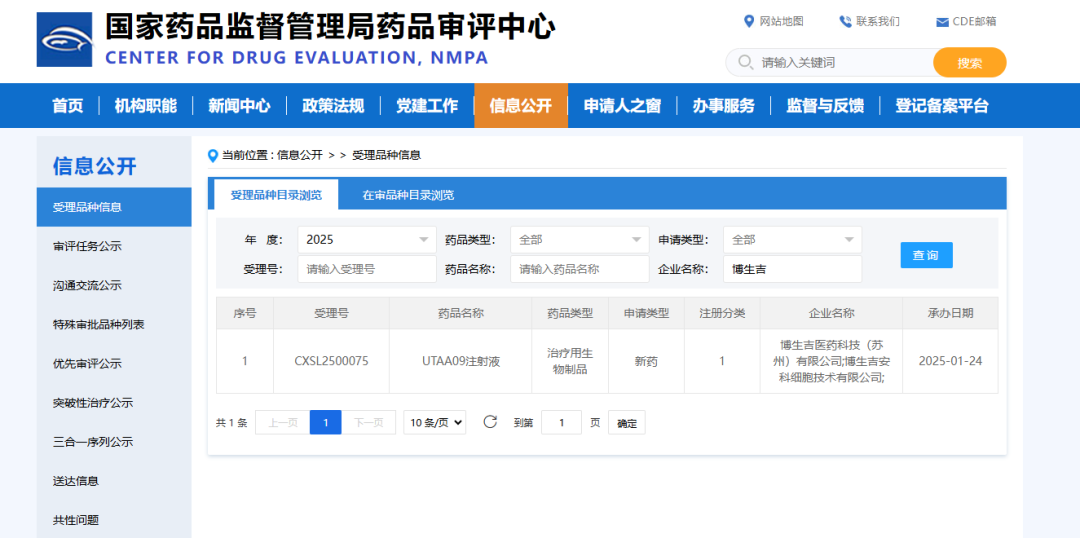Click 信息公开 in breadcrumb path
1080x538 pixels.
pos(300,156)
